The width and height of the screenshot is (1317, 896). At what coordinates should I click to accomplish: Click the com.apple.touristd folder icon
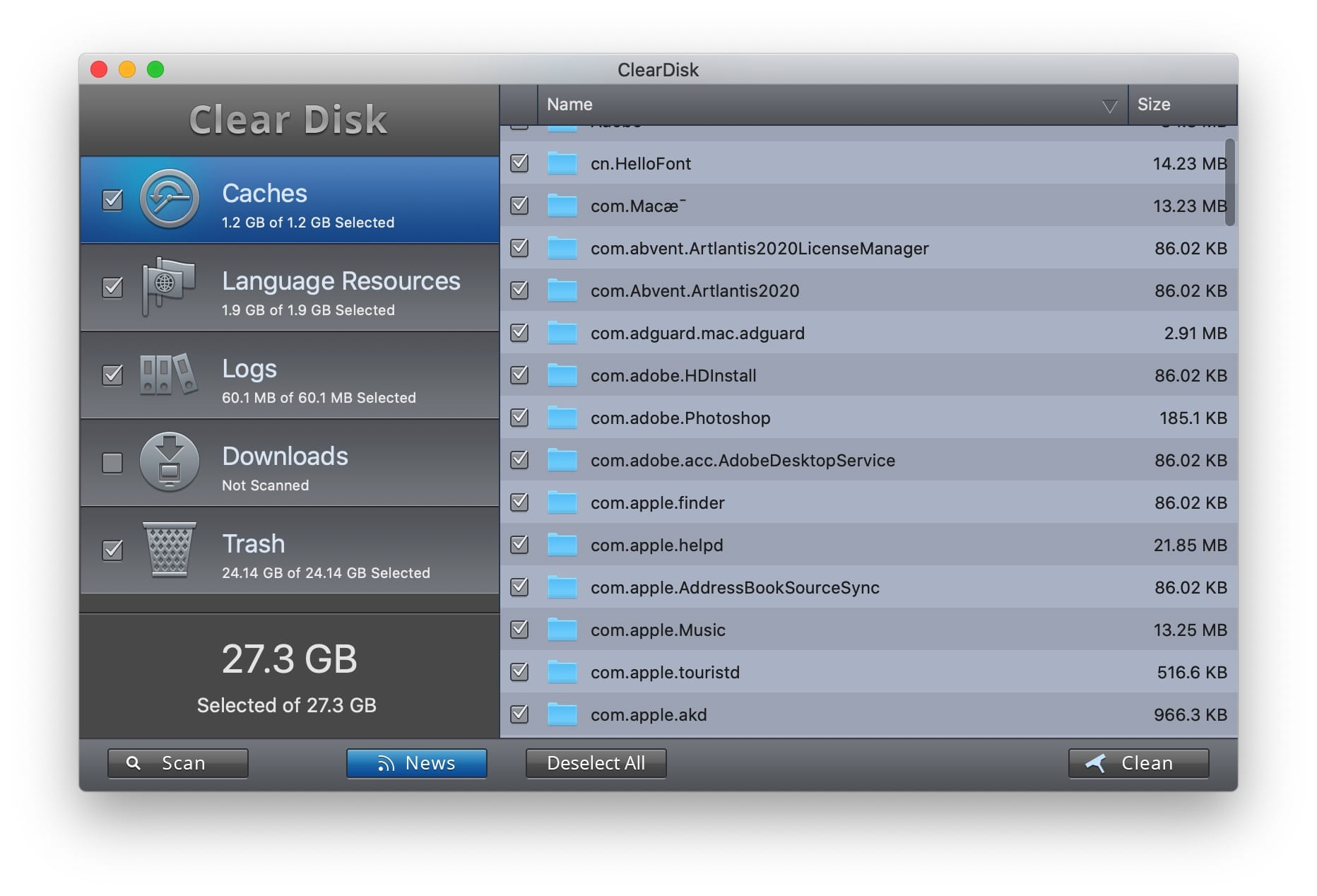[562, 672]
